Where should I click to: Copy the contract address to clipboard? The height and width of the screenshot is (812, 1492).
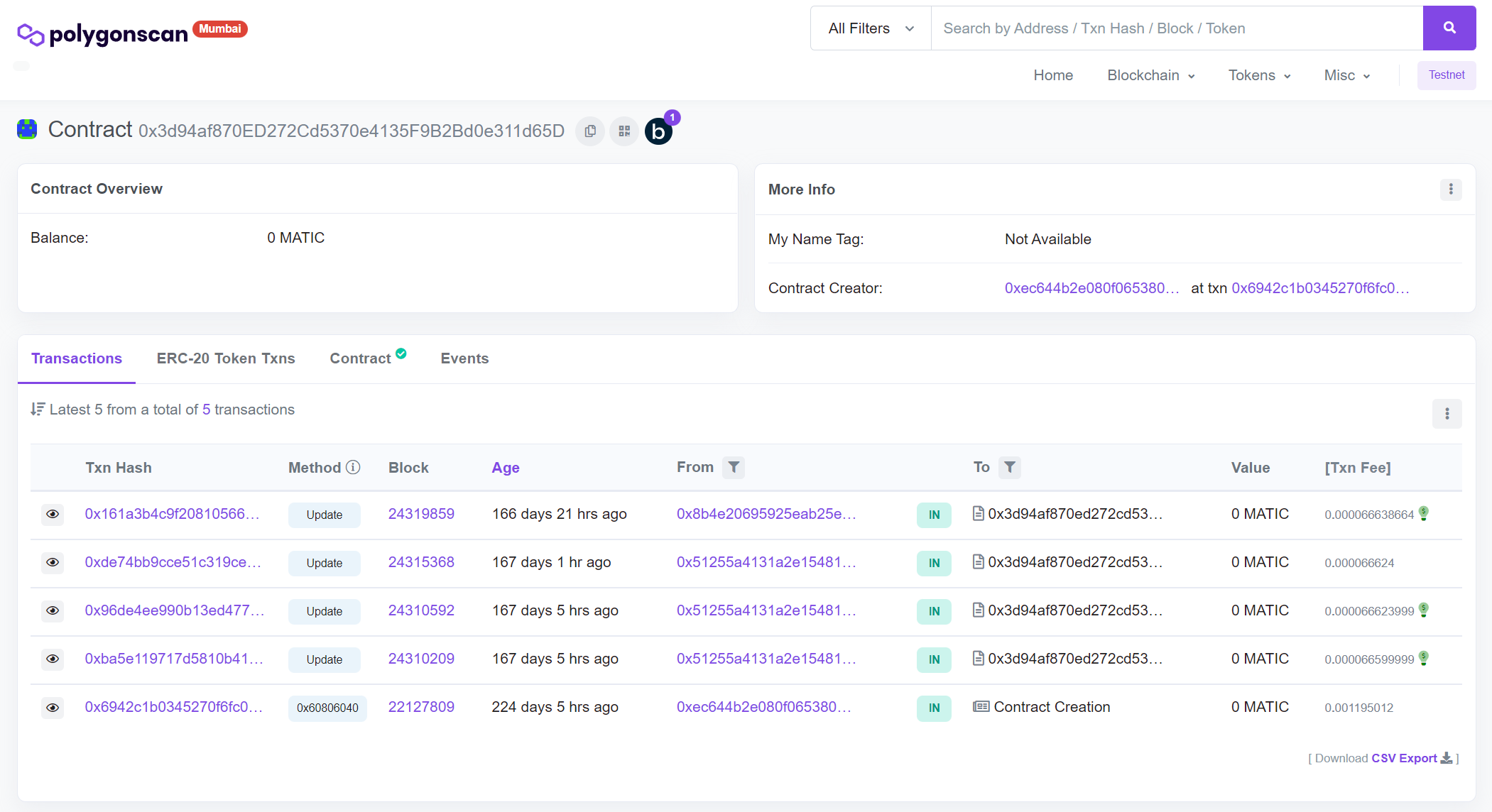coord(590,131)
